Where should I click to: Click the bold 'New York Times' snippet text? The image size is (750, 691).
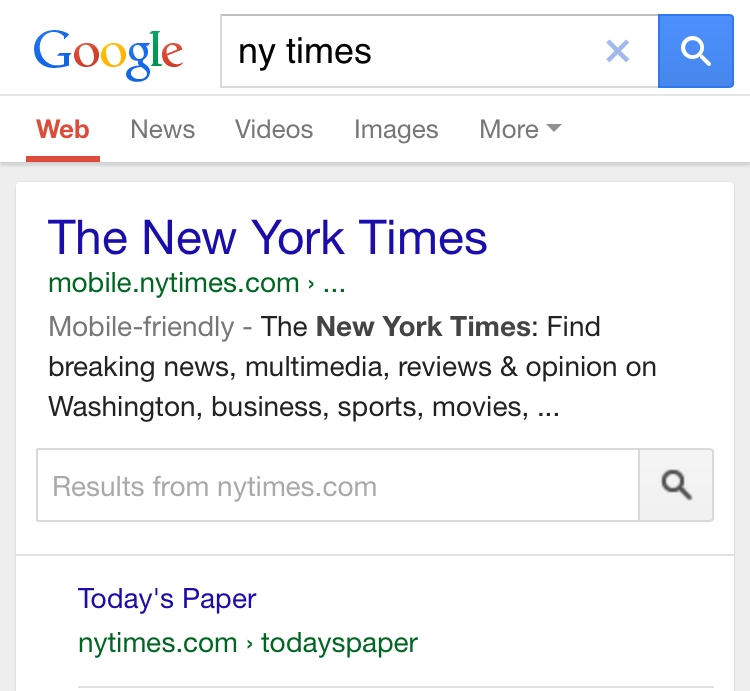click(423, 326)
